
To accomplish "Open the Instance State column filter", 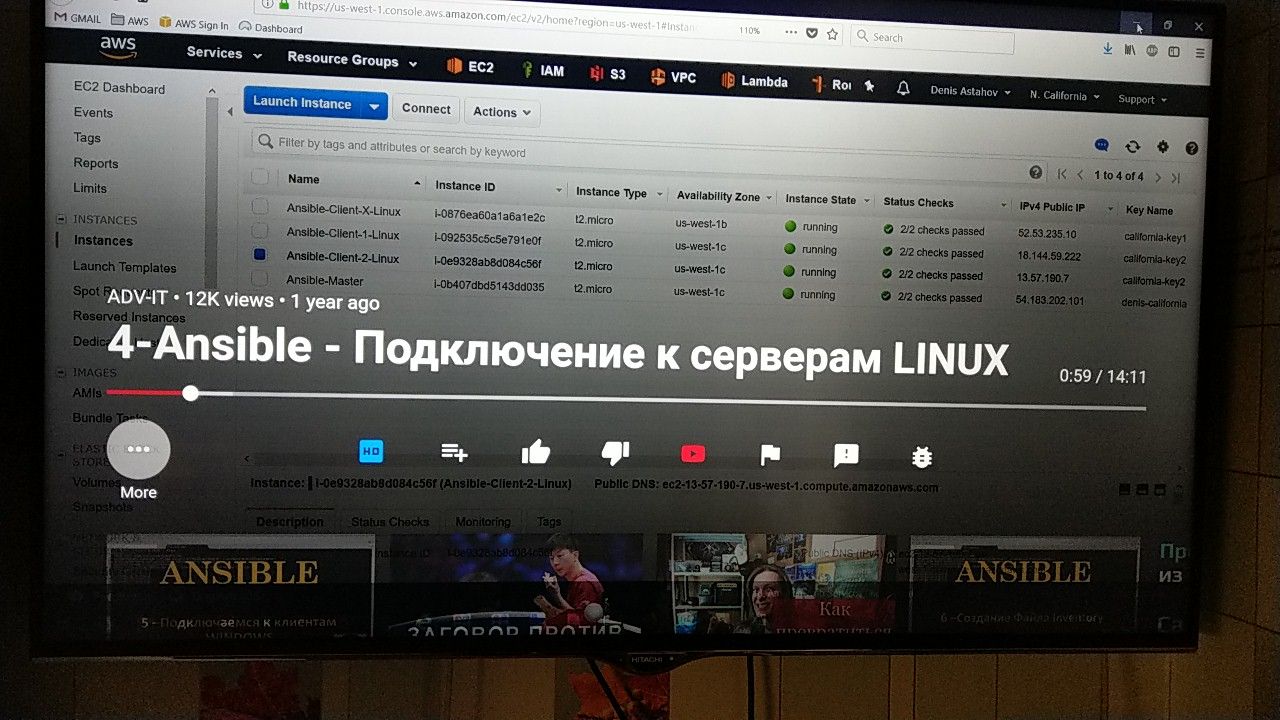I will point(867,201).
